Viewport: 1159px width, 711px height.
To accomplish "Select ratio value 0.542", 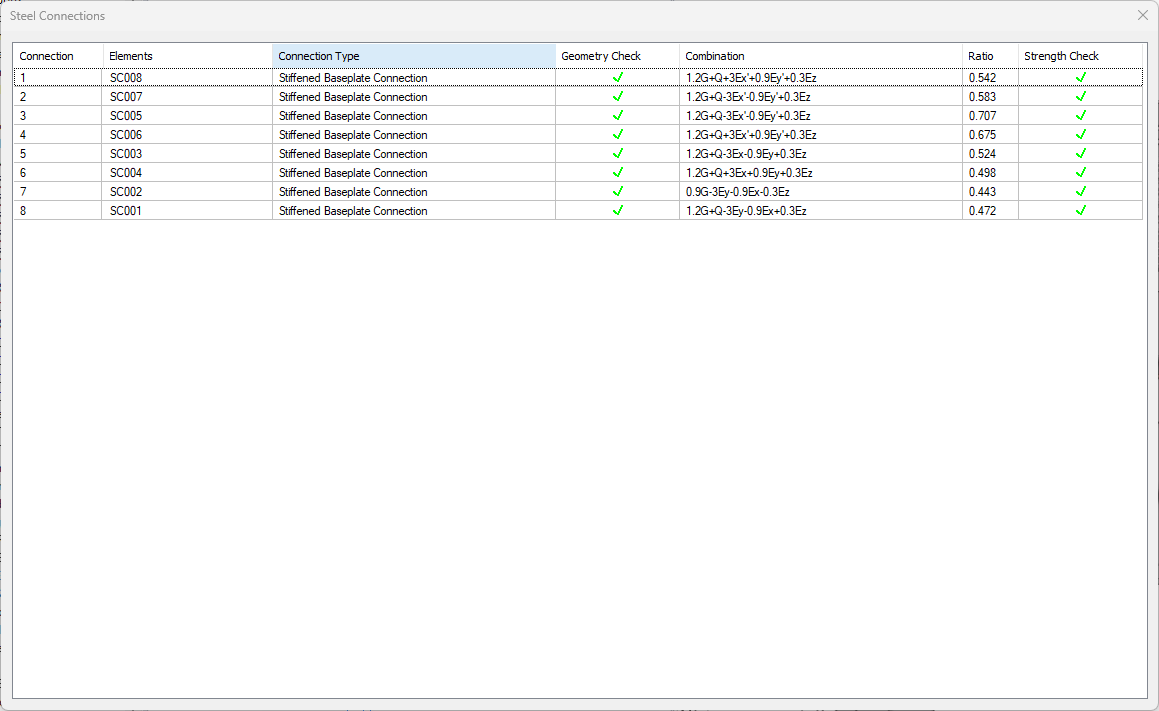I will (990, 78).
